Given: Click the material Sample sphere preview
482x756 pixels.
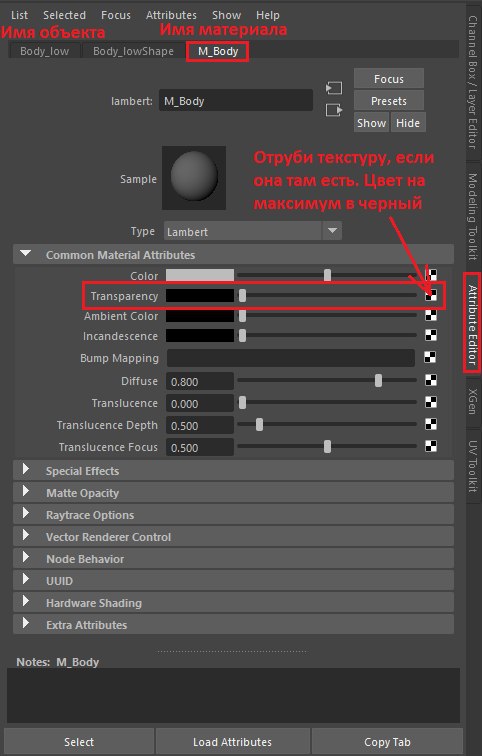Looking at the screenshot, I should [194, 177].
